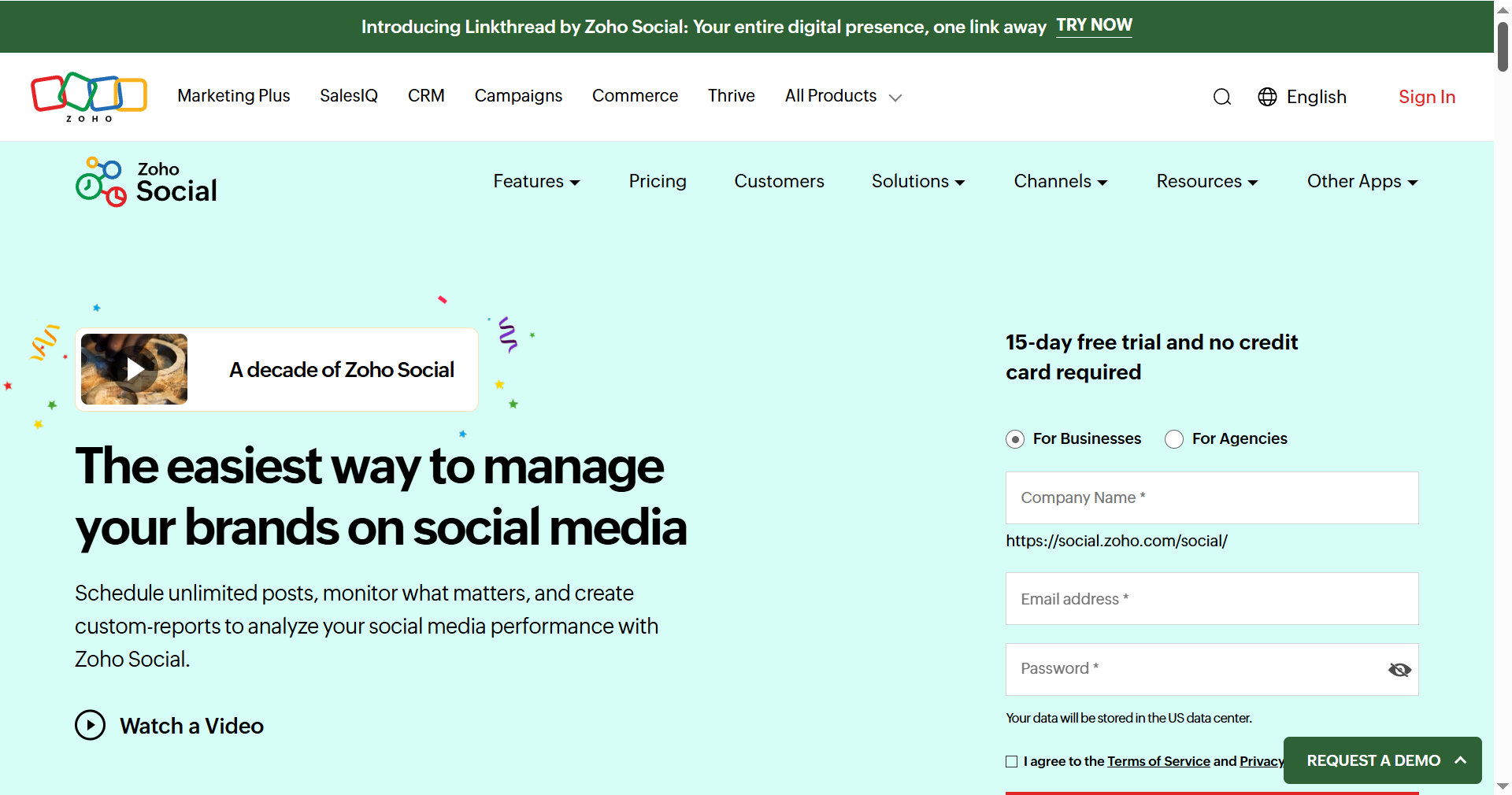Open the Features dropdown menu
1512x795 pixels.
[536, 182]
